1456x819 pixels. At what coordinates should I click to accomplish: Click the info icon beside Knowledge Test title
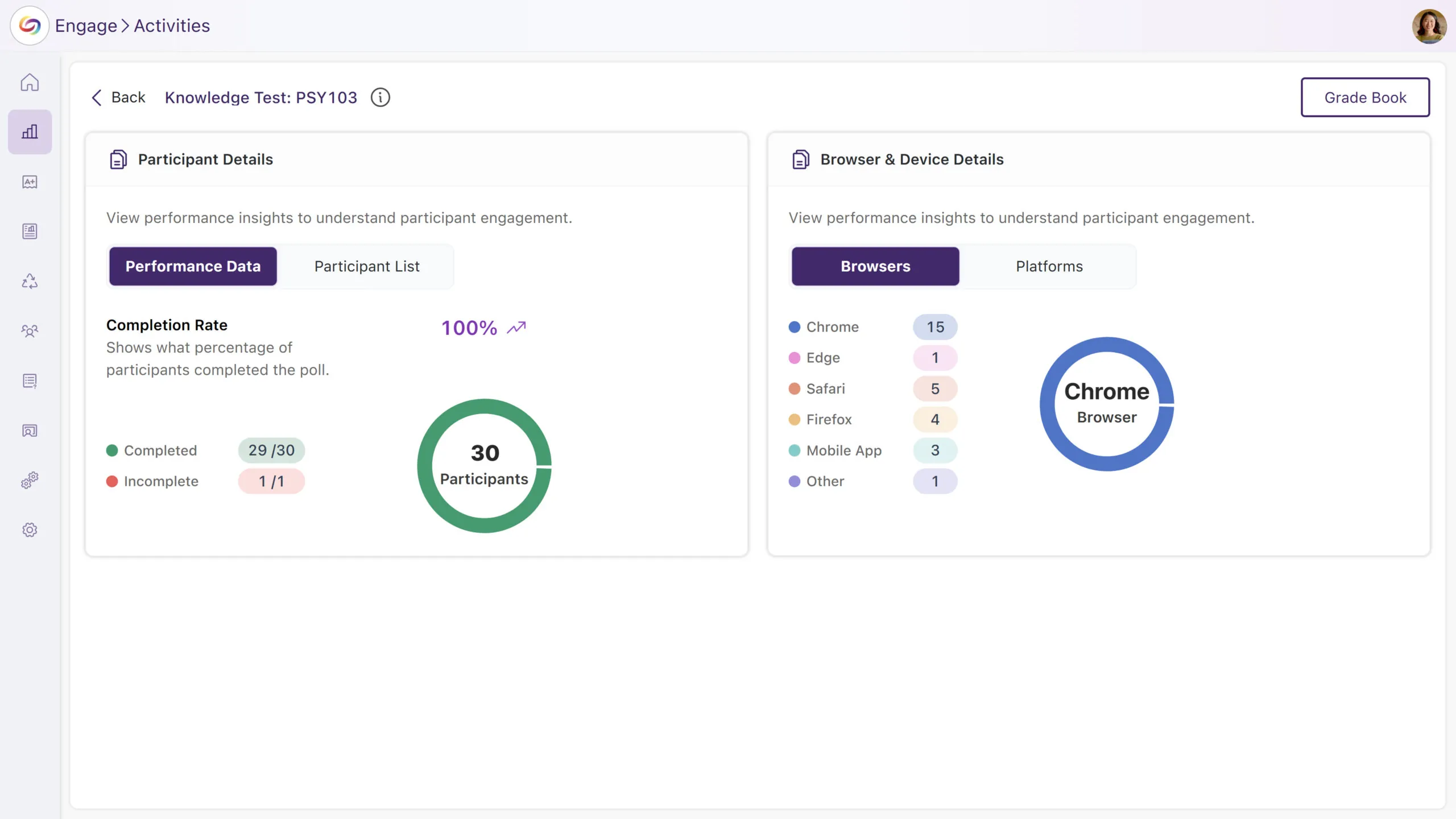(380, 98)
